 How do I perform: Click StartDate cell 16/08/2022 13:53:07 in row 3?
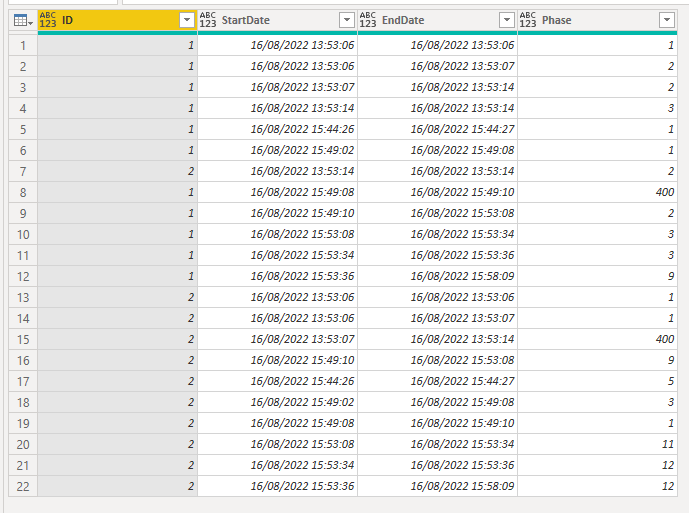pyautogui.click(x=278, y=87)
